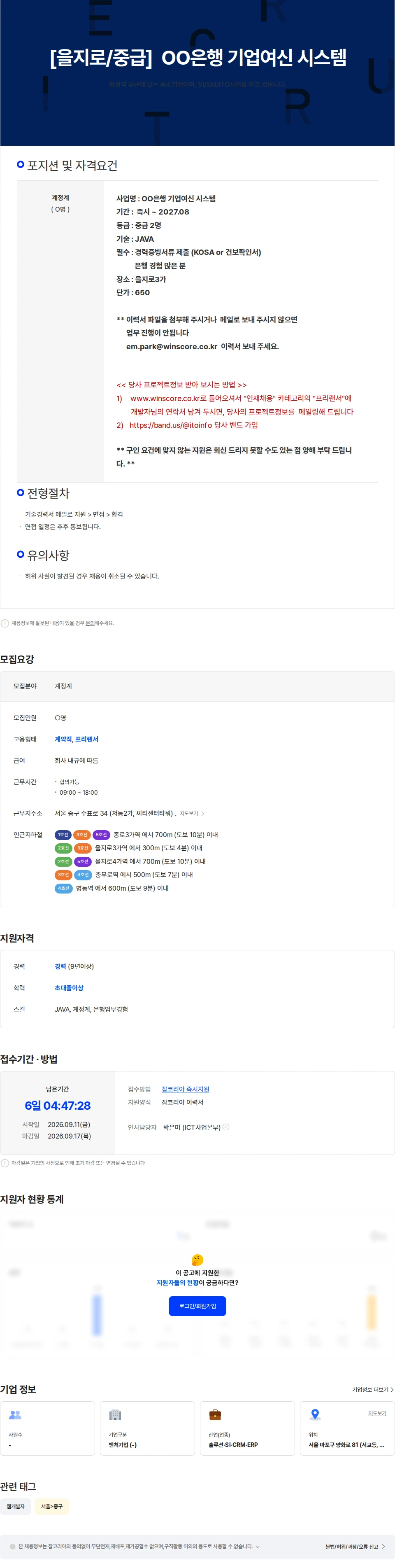Screen dimensions: 395x1568
Task: Click circle icon before 본 채용정보는 잡코리아의 notice
Action: point(13,1547)
